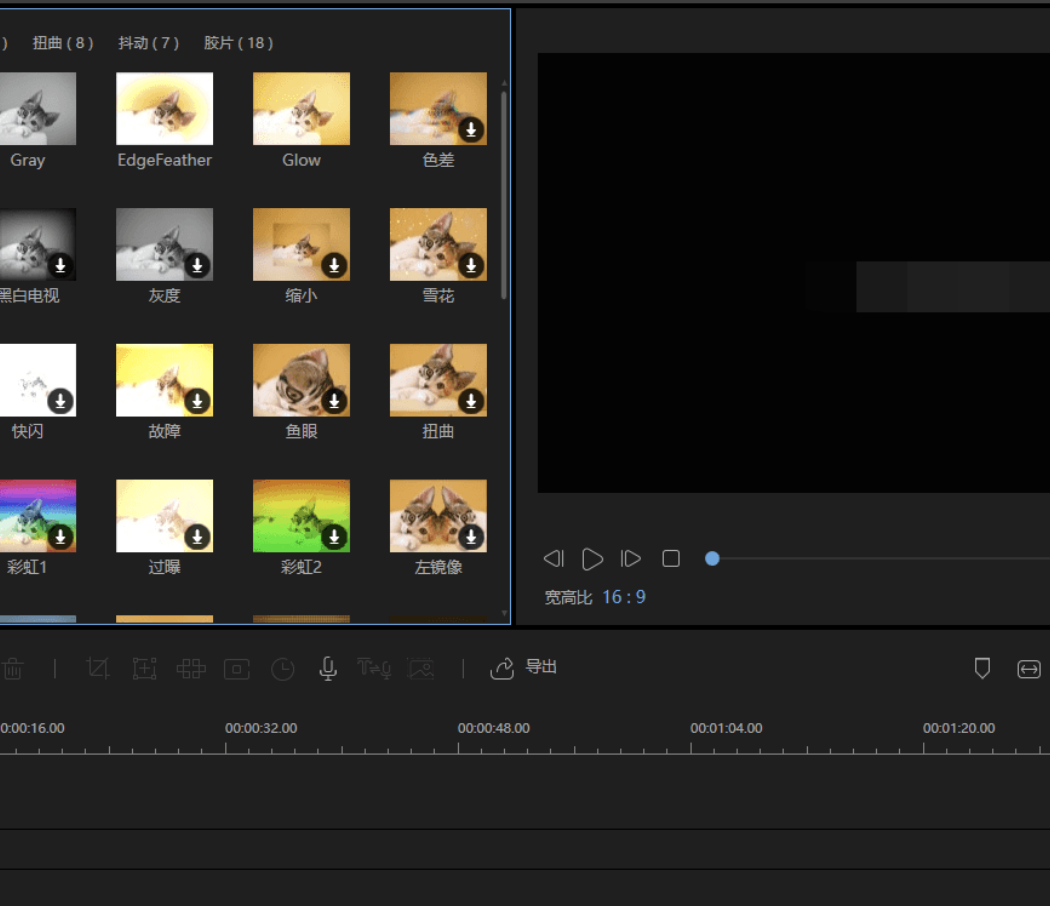Download the 故障 effect
Viewport: 1050px width, 906px height.
point(198,400)
